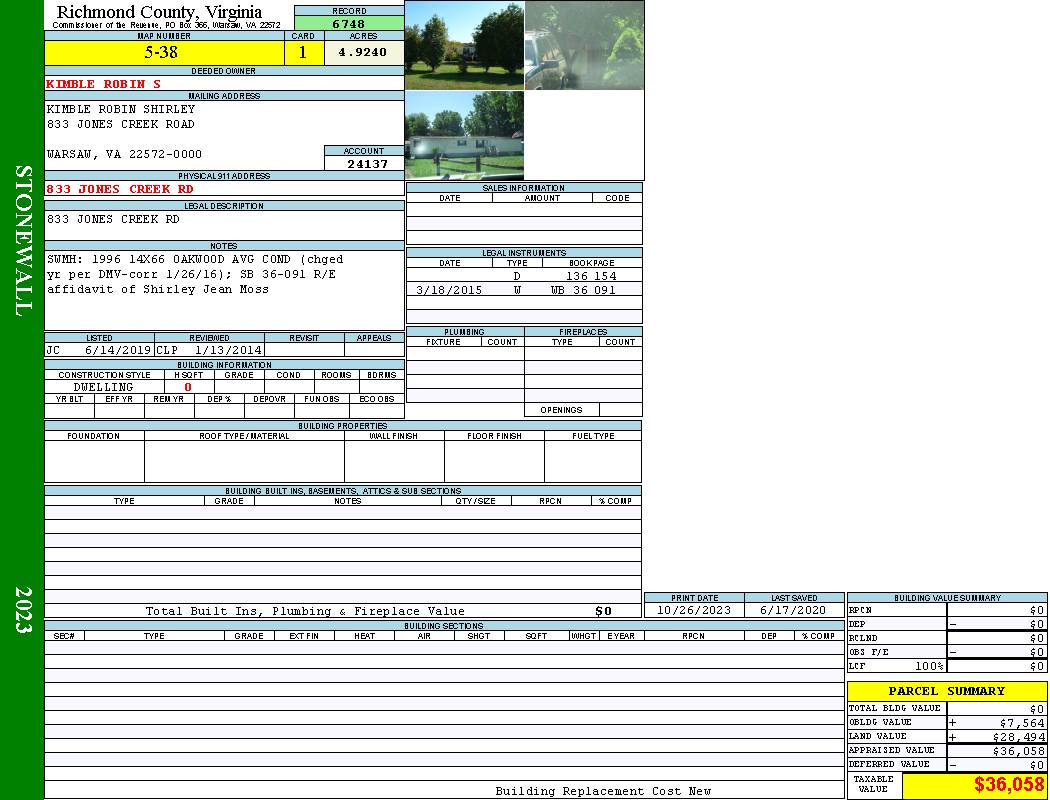Open the blurry top-right property photo
Viewport: 1050px width, 800px height.
tap(584, 45)
